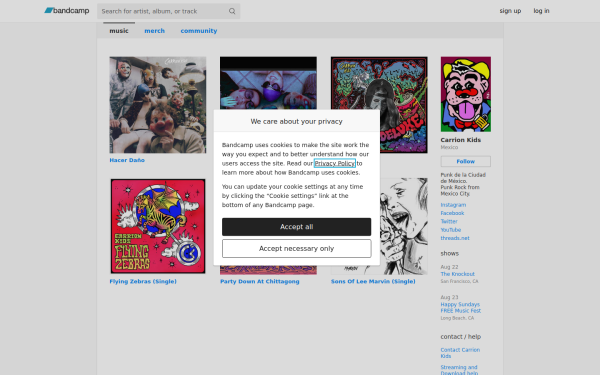Open Happy Sundays FREE Music Fest link
Screen dimensions: 600x375
pos(460,307)
